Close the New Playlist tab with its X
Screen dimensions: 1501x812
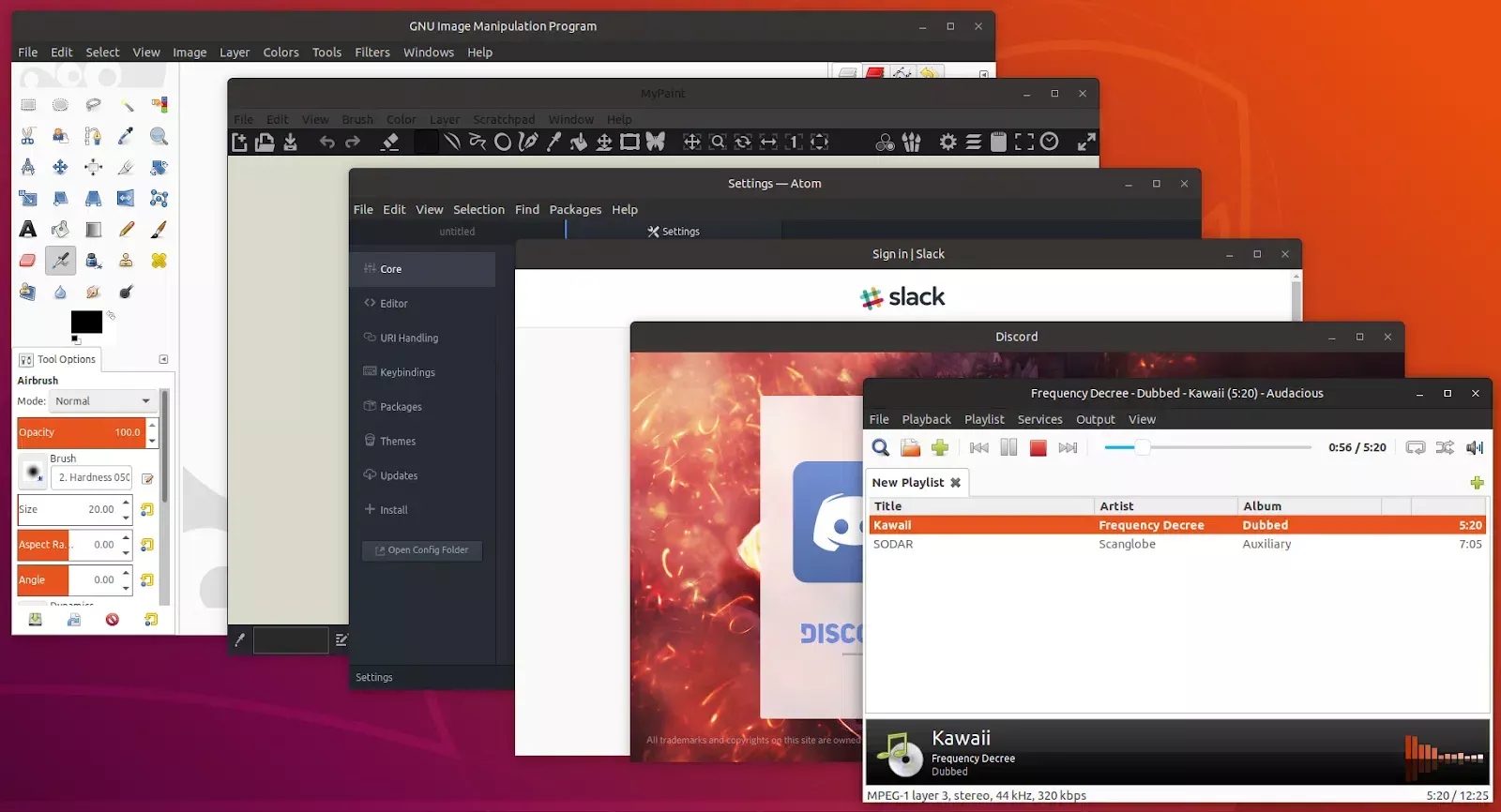tap(955, 482)
